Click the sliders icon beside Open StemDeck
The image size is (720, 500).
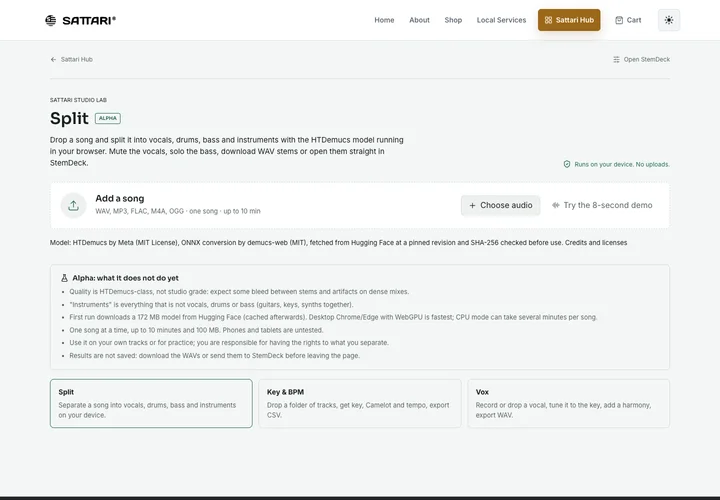(x=616, y=59)
